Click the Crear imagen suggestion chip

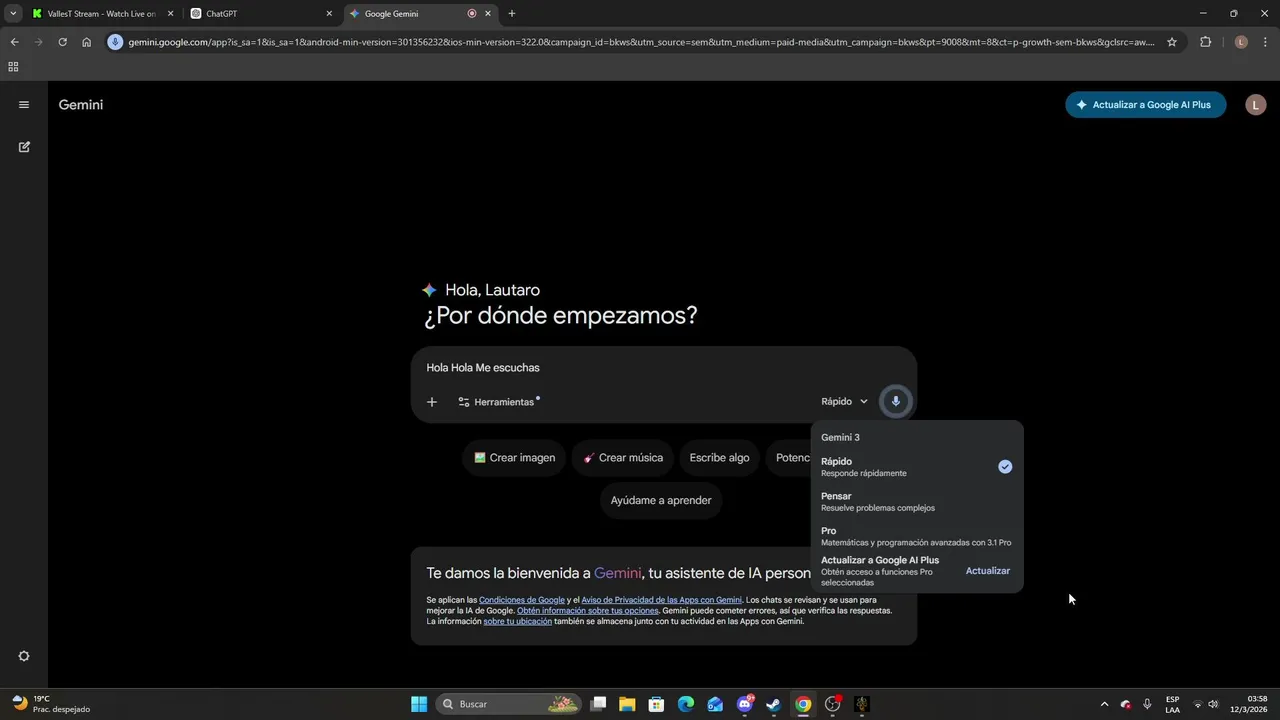514,458
